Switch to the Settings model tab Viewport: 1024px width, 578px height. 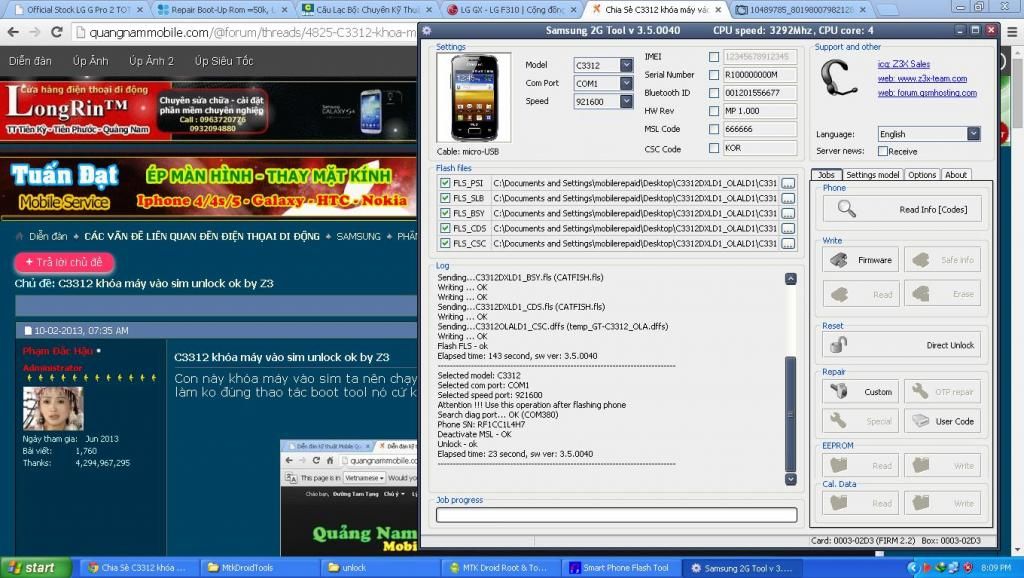click(872, 175)
